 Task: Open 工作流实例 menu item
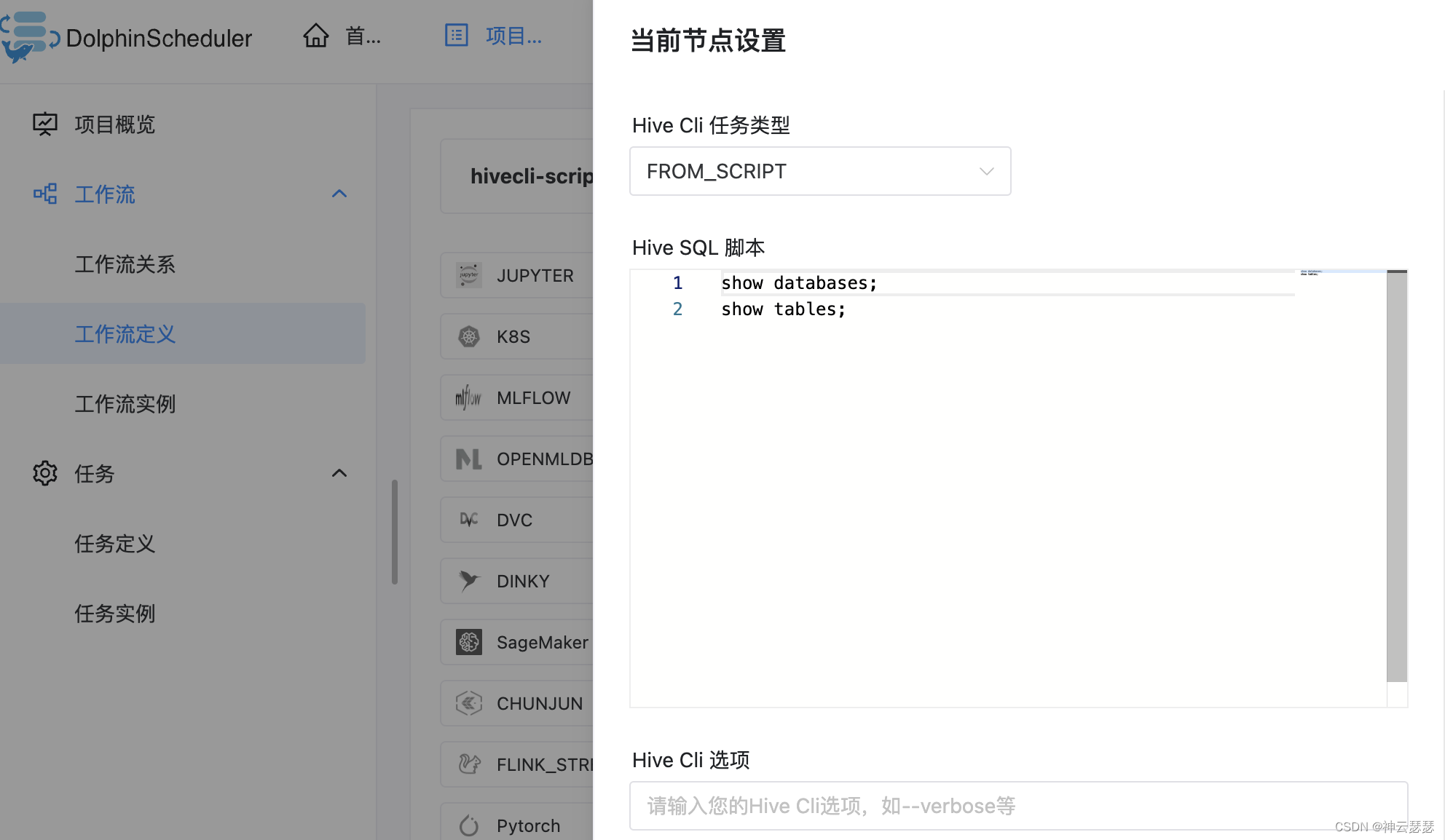(125, 404)
